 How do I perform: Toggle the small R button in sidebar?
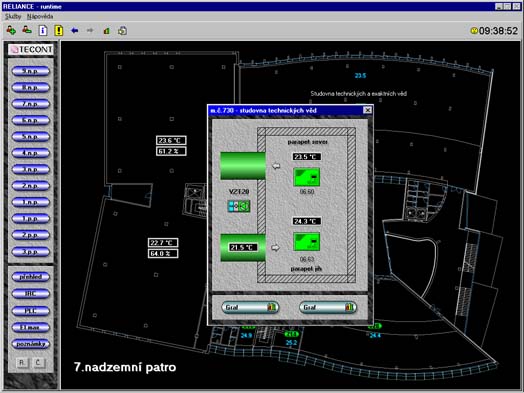tap(22, 363)
